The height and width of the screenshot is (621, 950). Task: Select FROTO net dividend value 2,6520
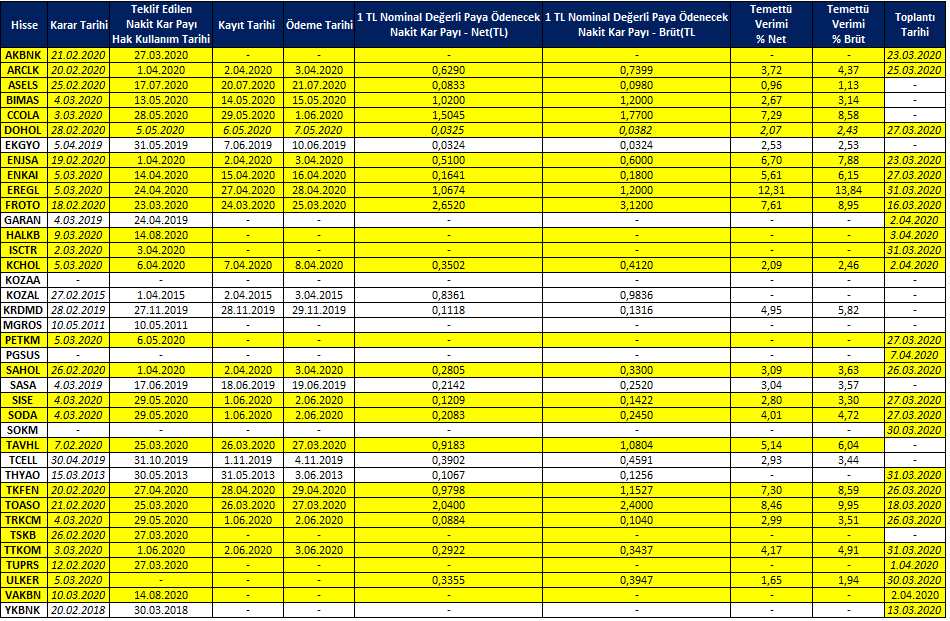[x=448, y=205]
